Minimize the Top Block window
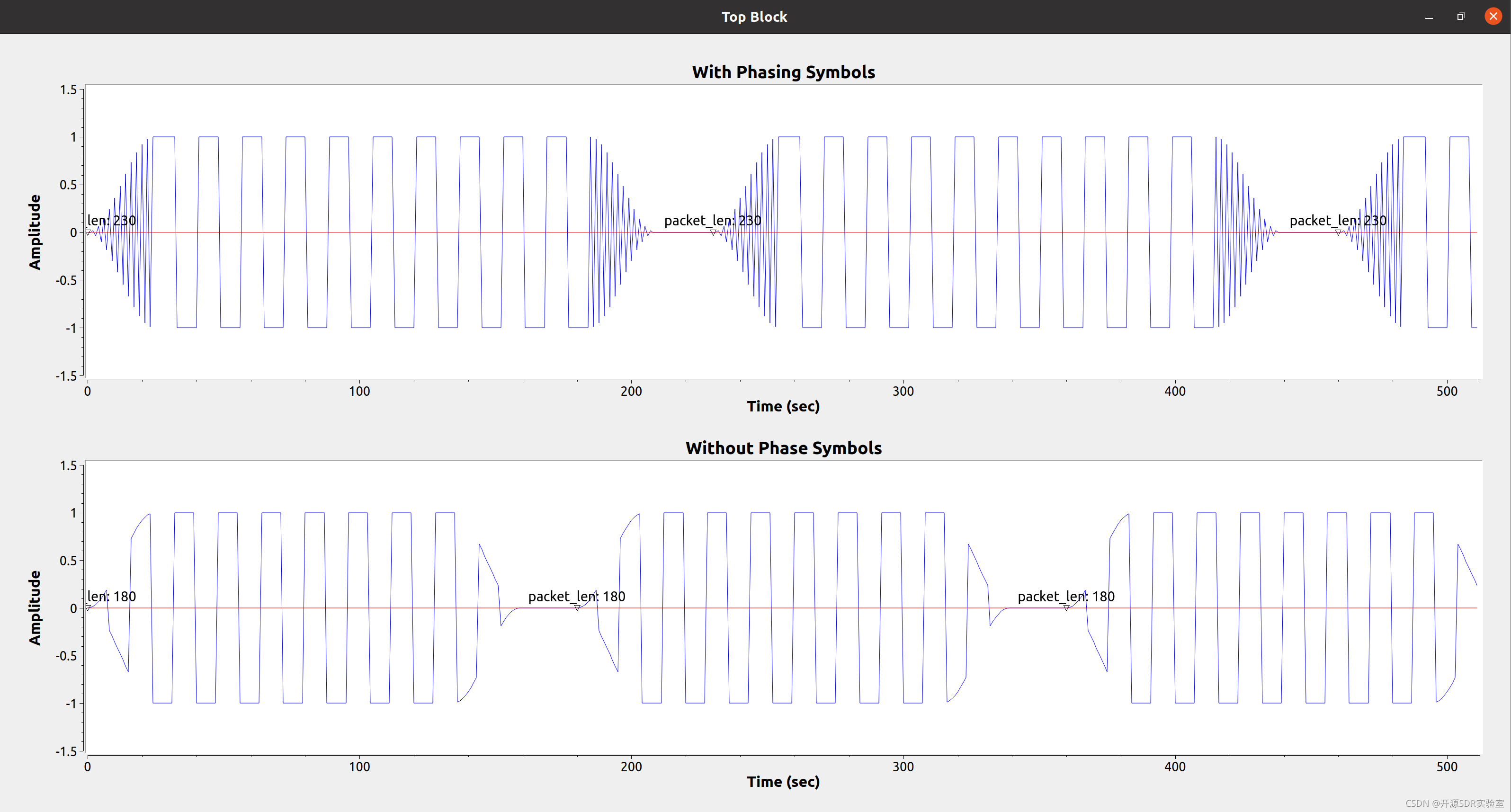Screen dimensions: 1511x812 pyautogui.click(x=1429, y=17)
